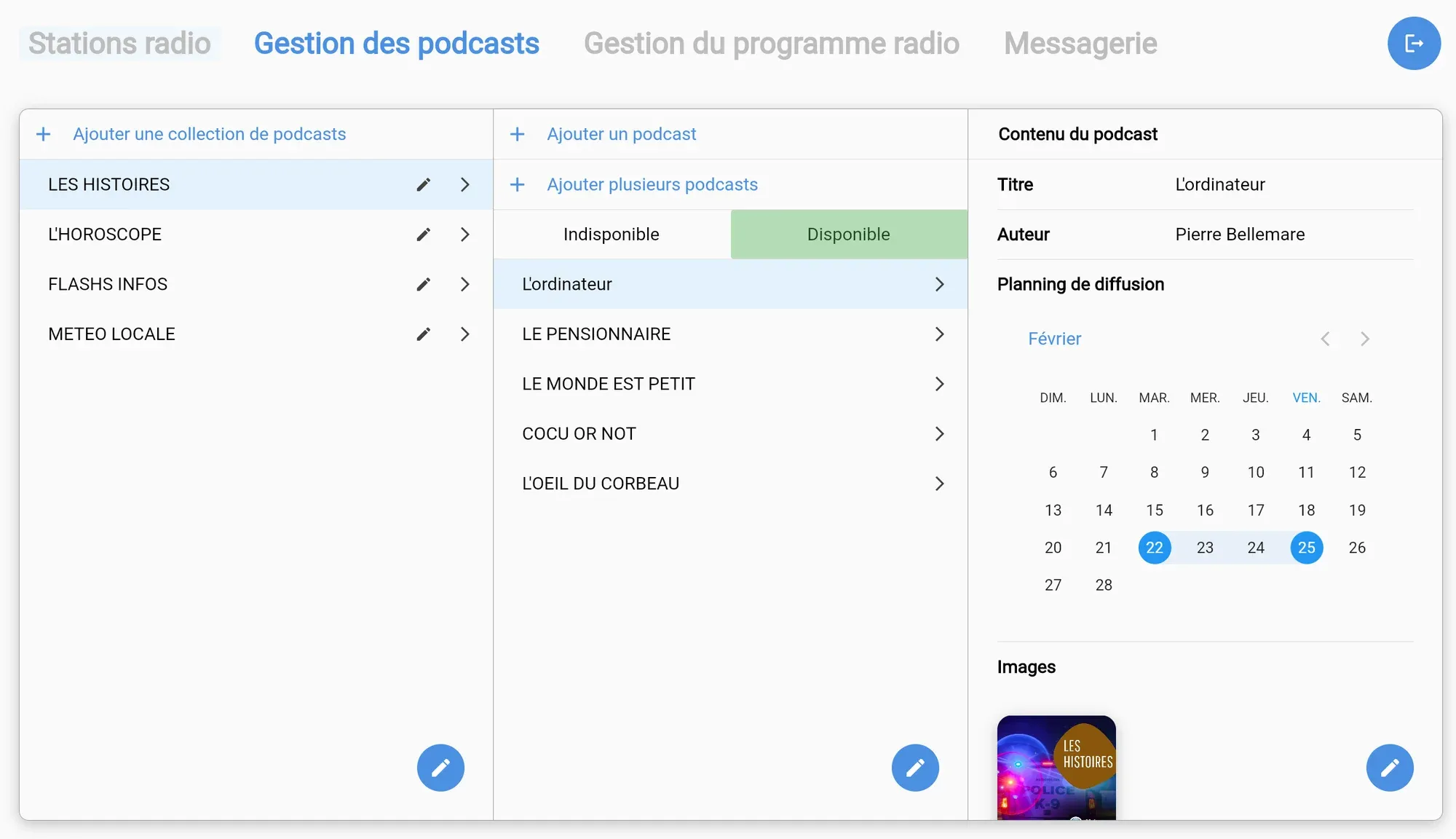Click Ajouter plusieurs podcasts link
The height and width of the screenshot is (839, 1456).
[652, 185]
